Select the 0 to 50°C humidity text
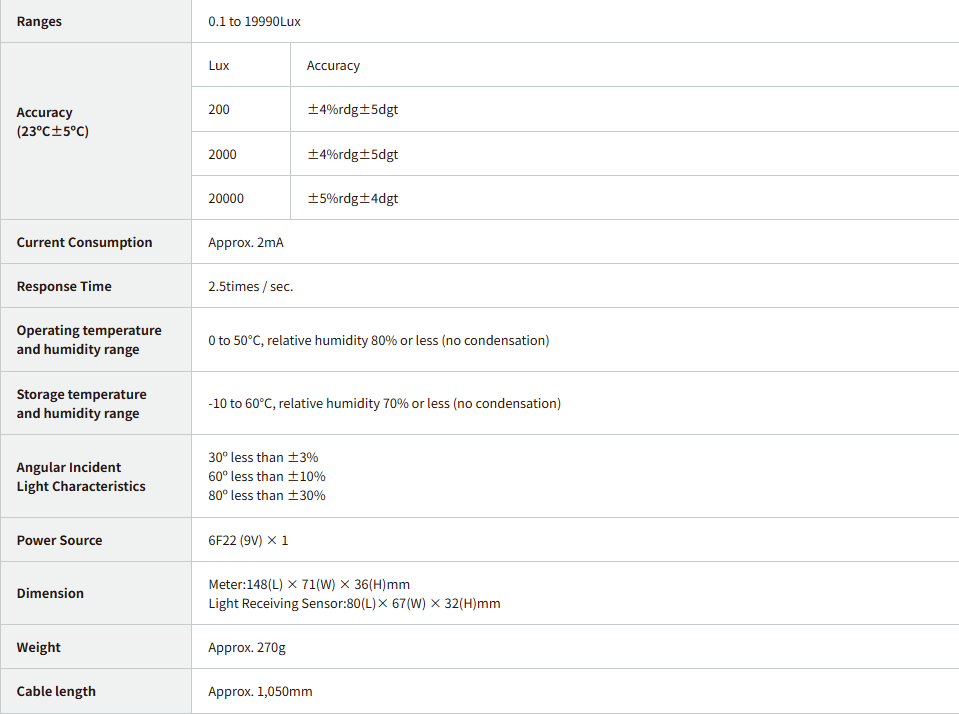The height and width of the screenshot is (714, 959). click(x=378, y=340)
